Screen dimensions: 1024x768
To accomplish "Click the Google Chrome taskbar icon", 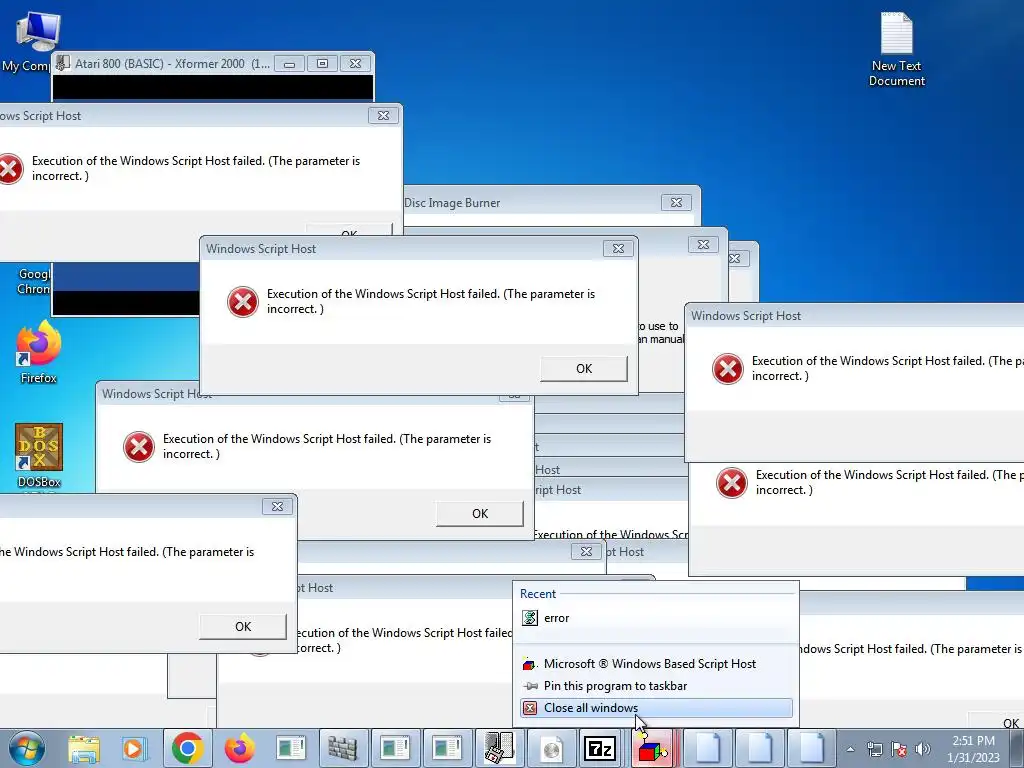I will [187, 748].
